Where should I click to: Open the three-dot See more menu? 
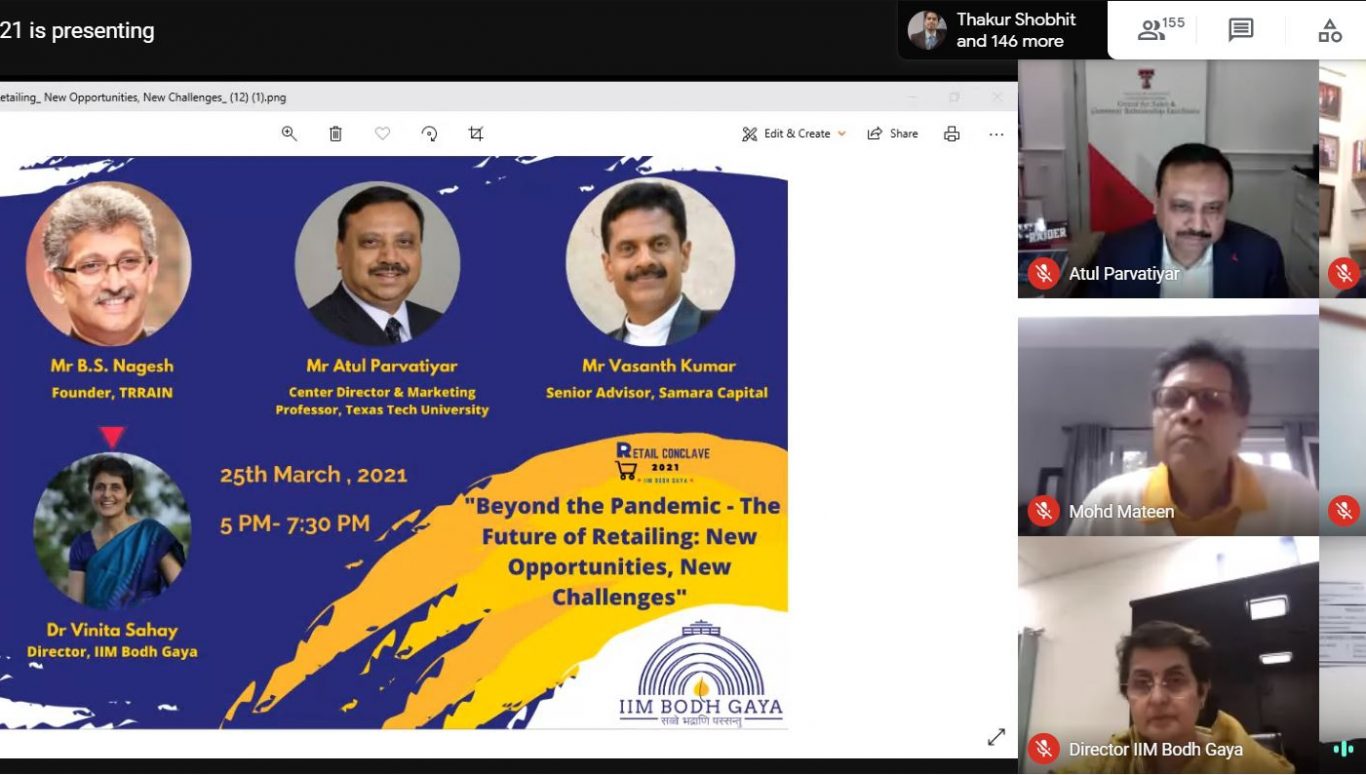[x=996, y=134]
